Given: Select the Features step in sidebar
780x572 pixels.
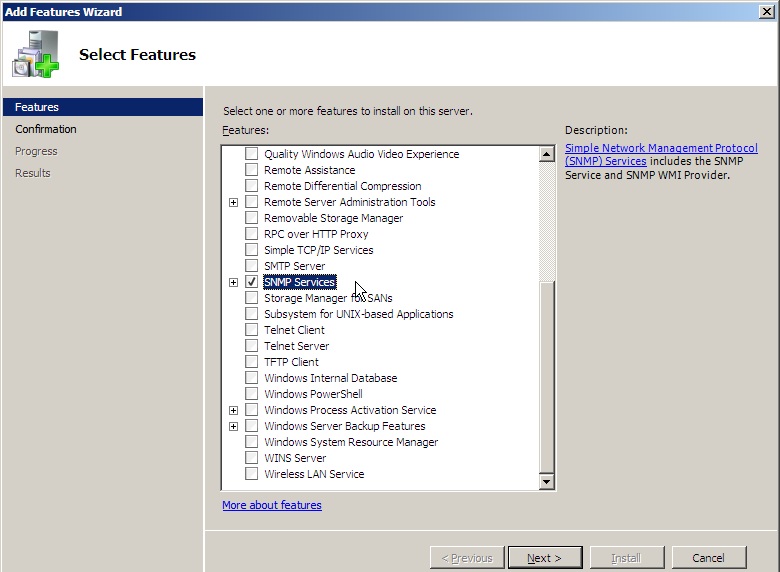Looking at the screenshot, I should coord(37,107).
